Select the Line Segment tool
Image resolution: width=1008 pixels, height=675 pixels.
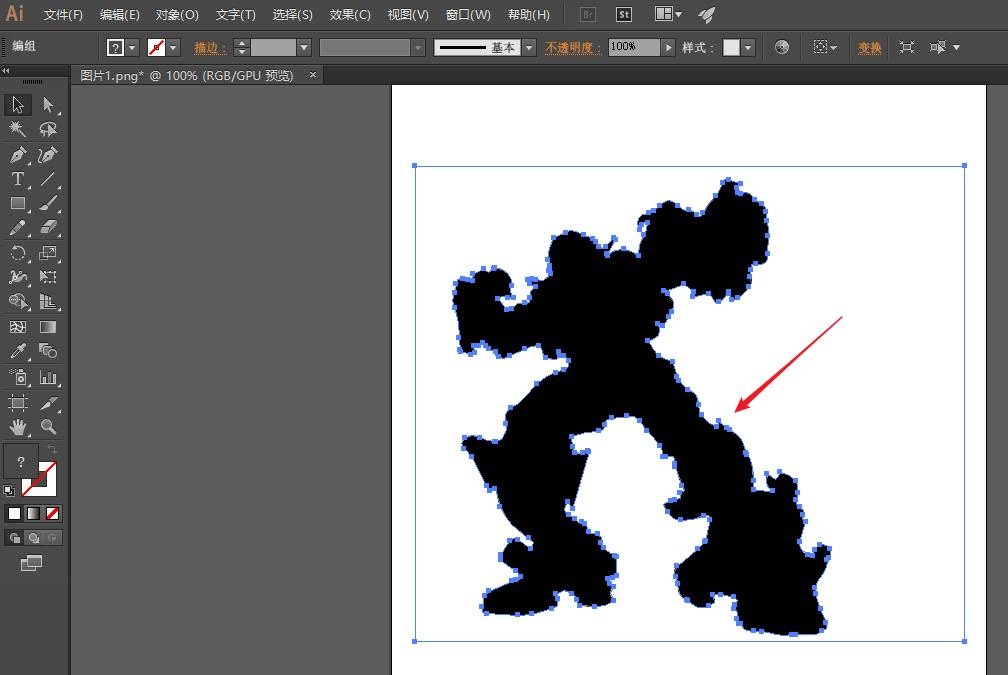48,179
